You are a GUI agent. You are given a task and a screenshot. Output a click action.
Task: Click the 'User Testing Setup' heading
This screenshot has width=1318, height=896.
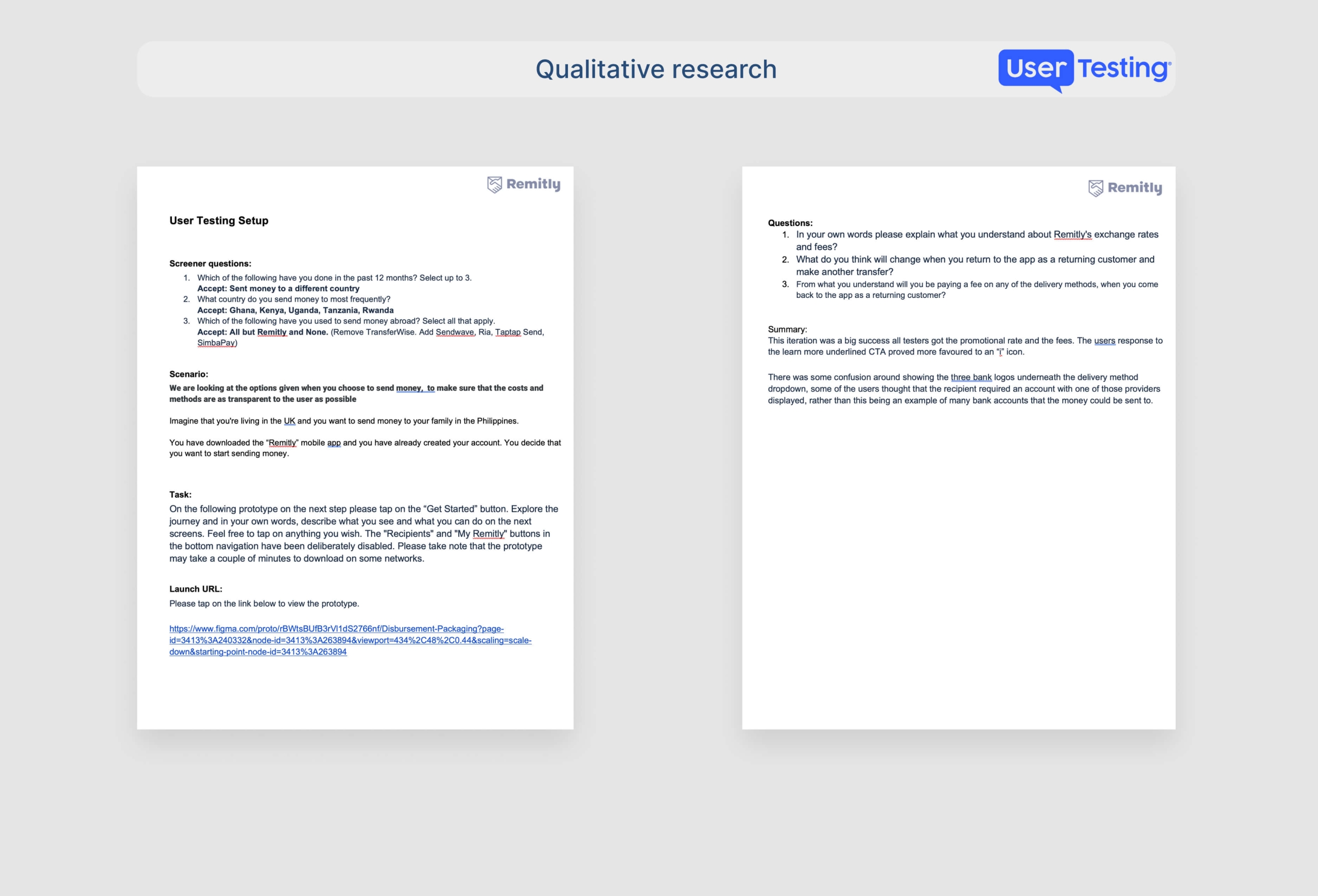[218, 220]
